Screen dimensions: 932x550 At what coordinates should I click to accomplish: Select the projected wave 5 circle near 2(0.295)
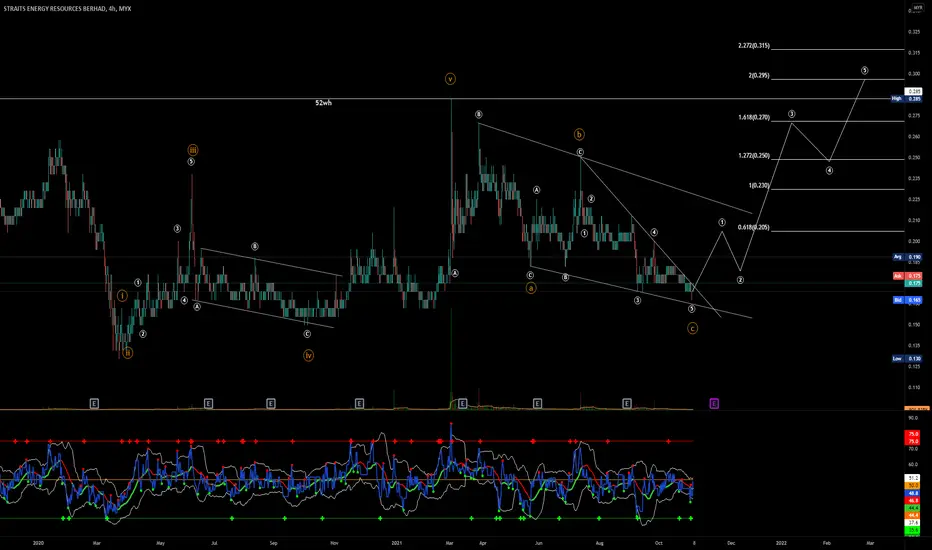click(864, 71)
